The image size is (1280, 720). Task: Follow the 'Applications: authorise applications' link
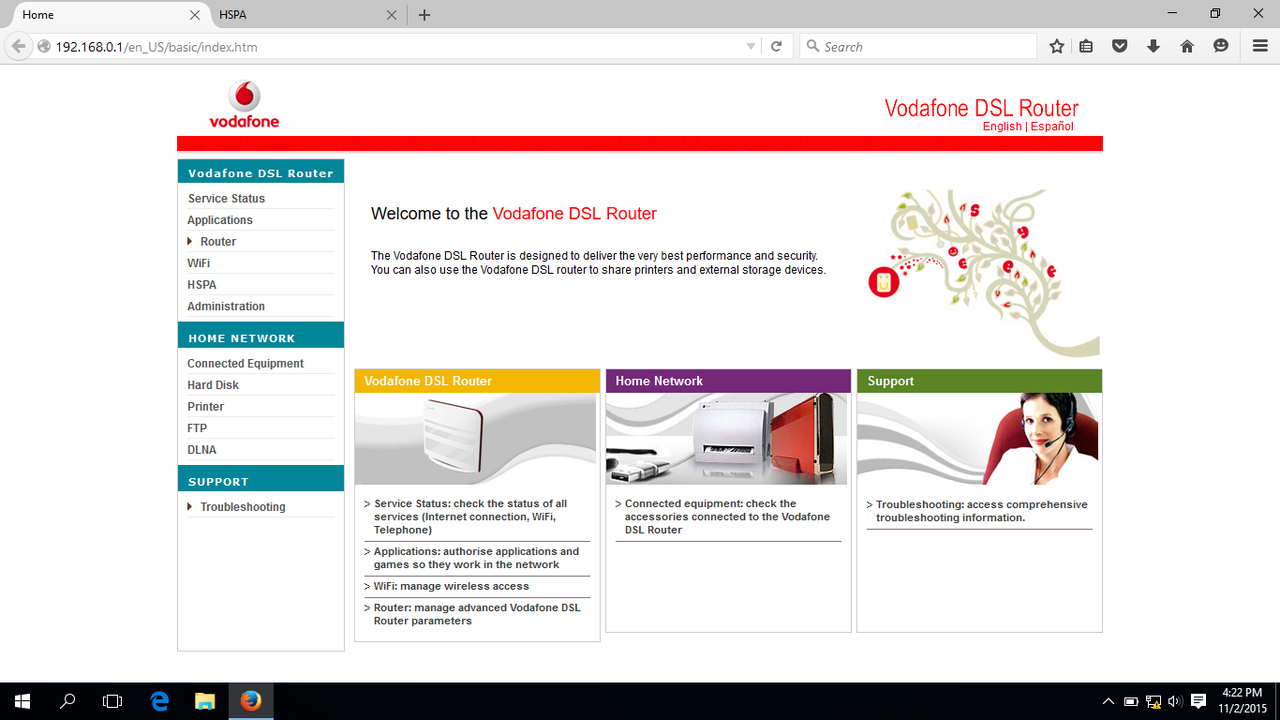pos(476,558)
